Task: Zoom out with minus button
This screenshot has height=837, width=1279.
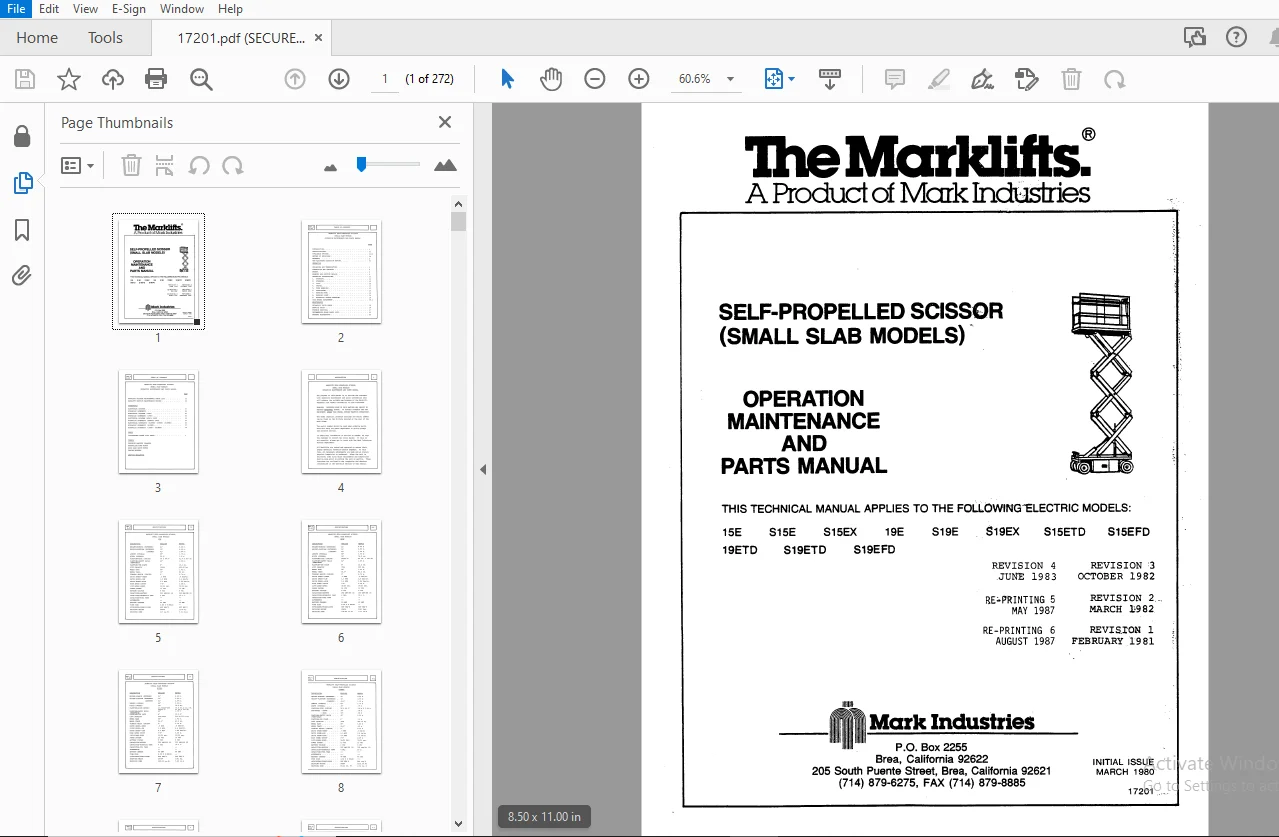Action: click(x=595, y=79)
